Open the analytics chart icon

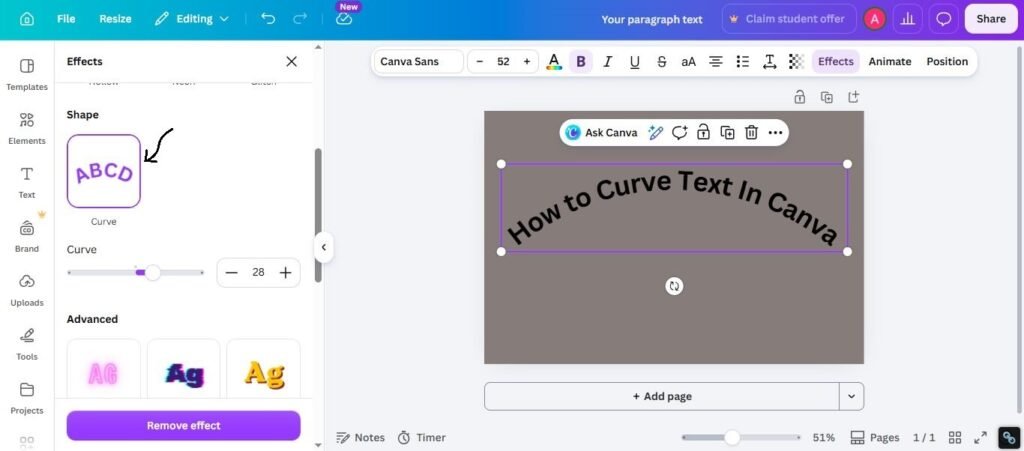907,19
